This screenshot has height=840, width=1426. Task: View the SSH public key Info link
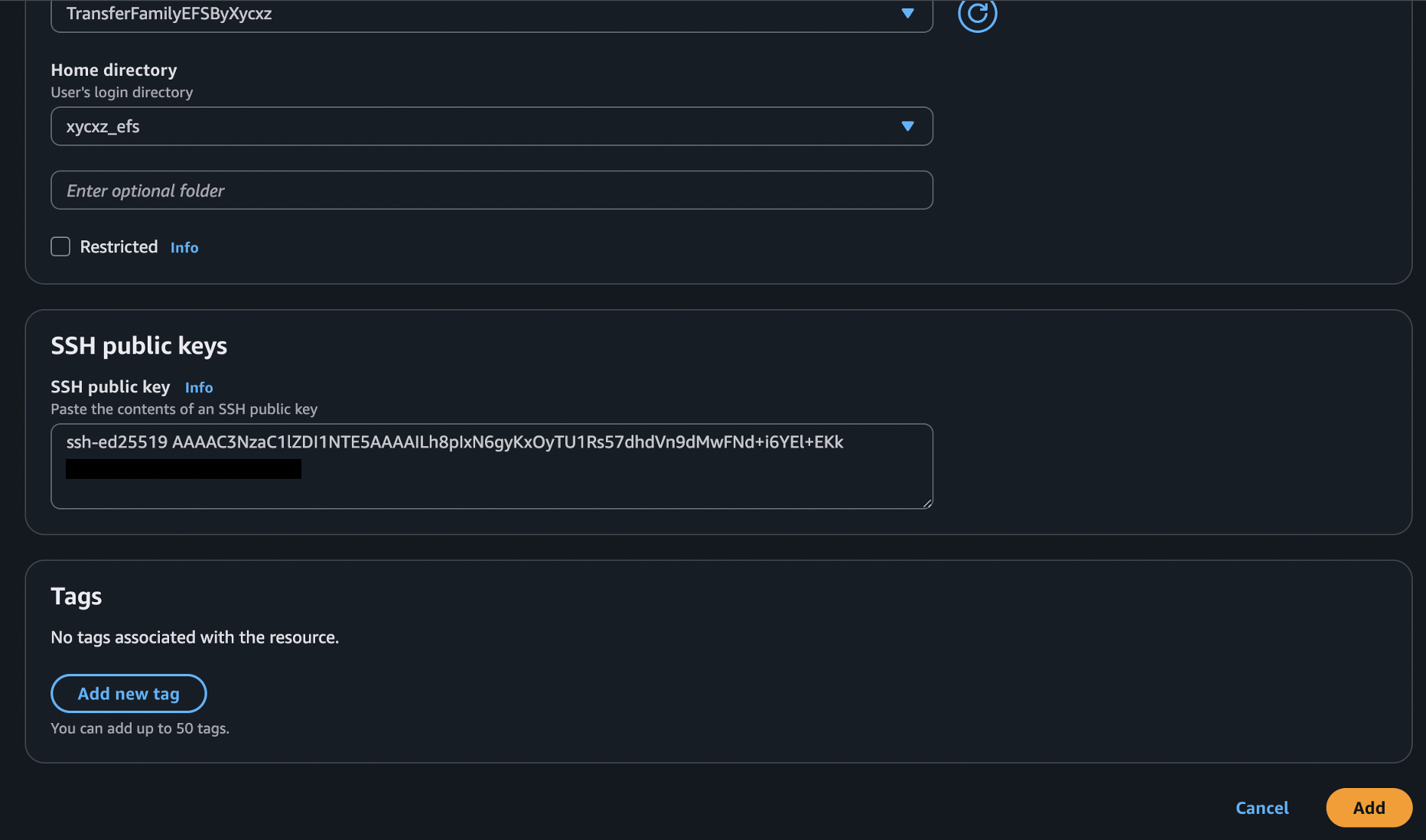pos(198,387)
